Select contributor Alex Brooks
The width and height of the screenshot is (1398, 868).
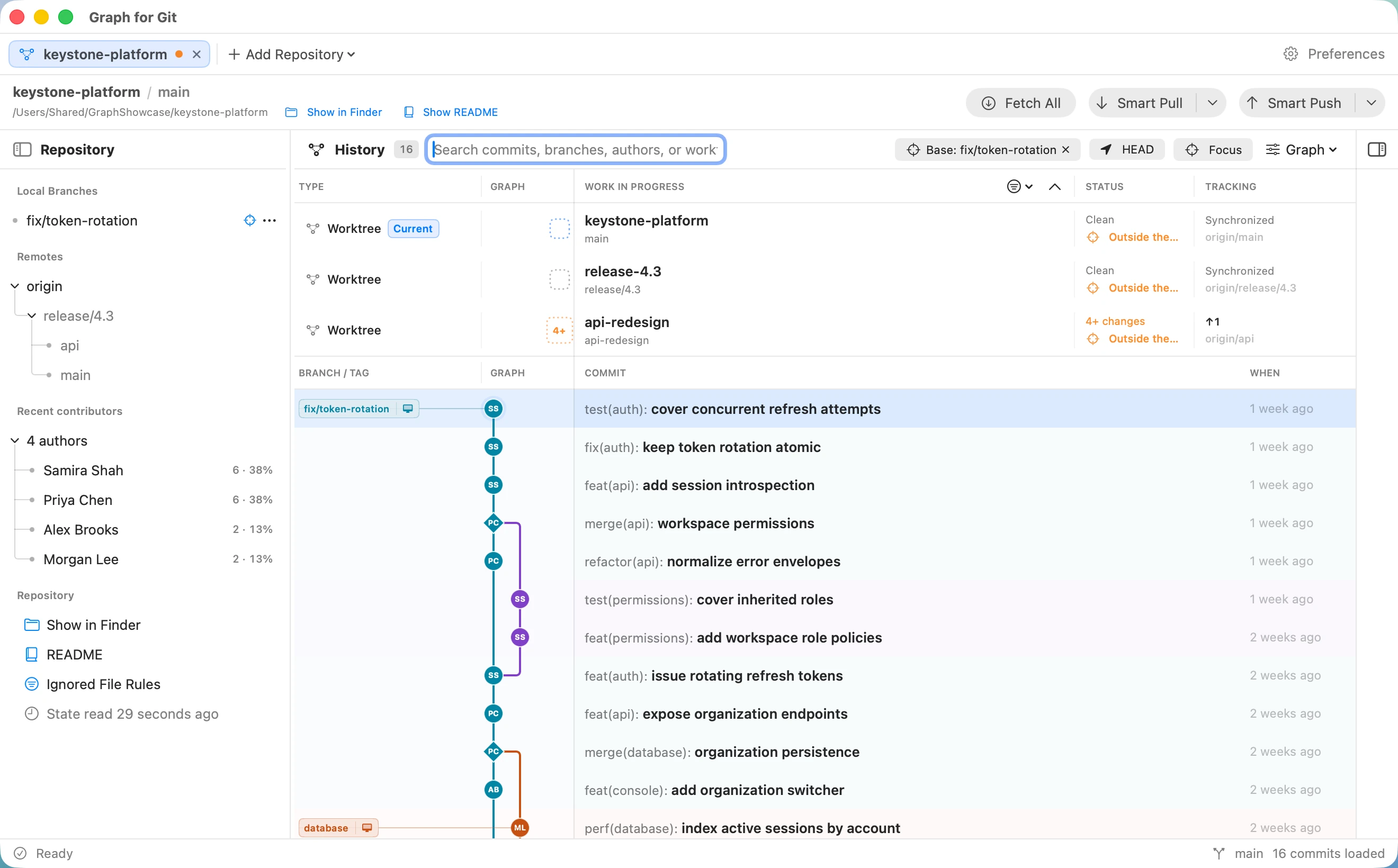81,530
